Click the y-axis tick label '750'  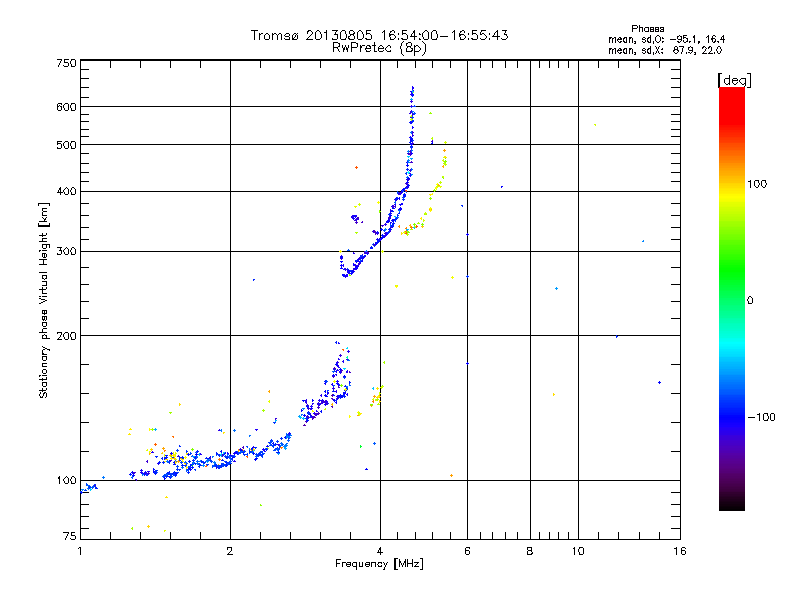click(66, 63)
